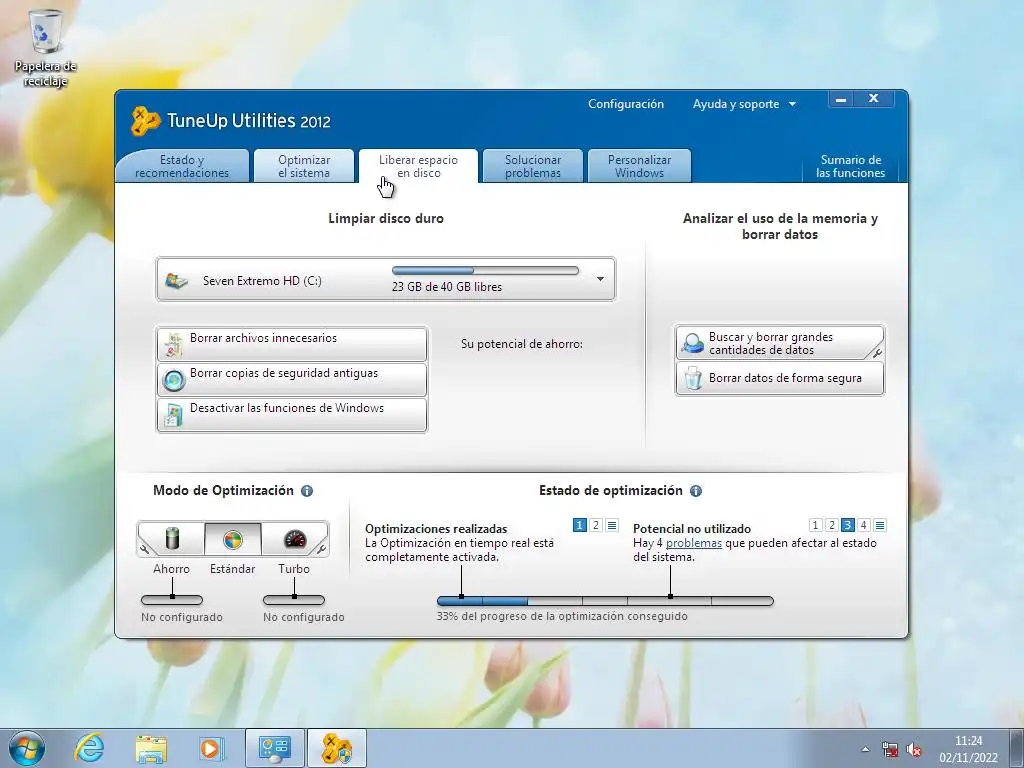The image size is (1024, 768).
Task: Click the optimization progress bar
Action: click(x=605, y=601)
